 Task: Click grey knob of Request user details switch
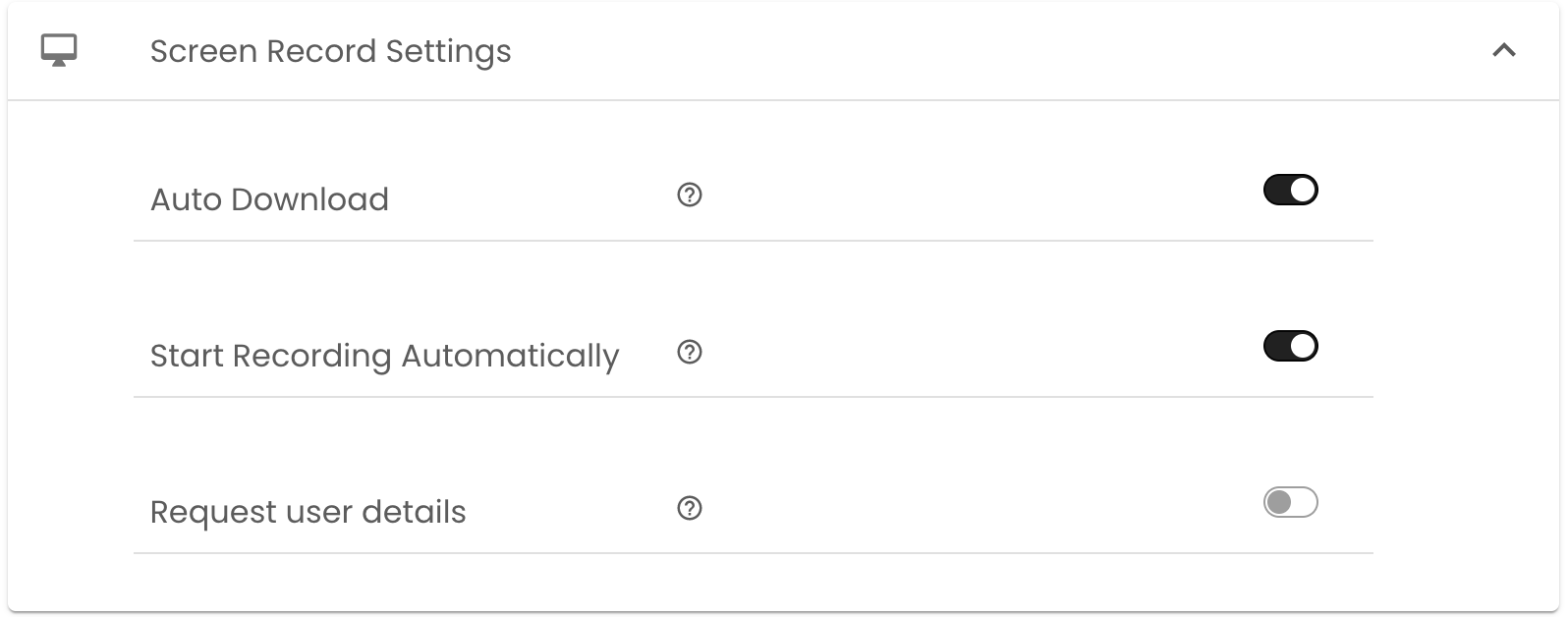click(1278, 503)
